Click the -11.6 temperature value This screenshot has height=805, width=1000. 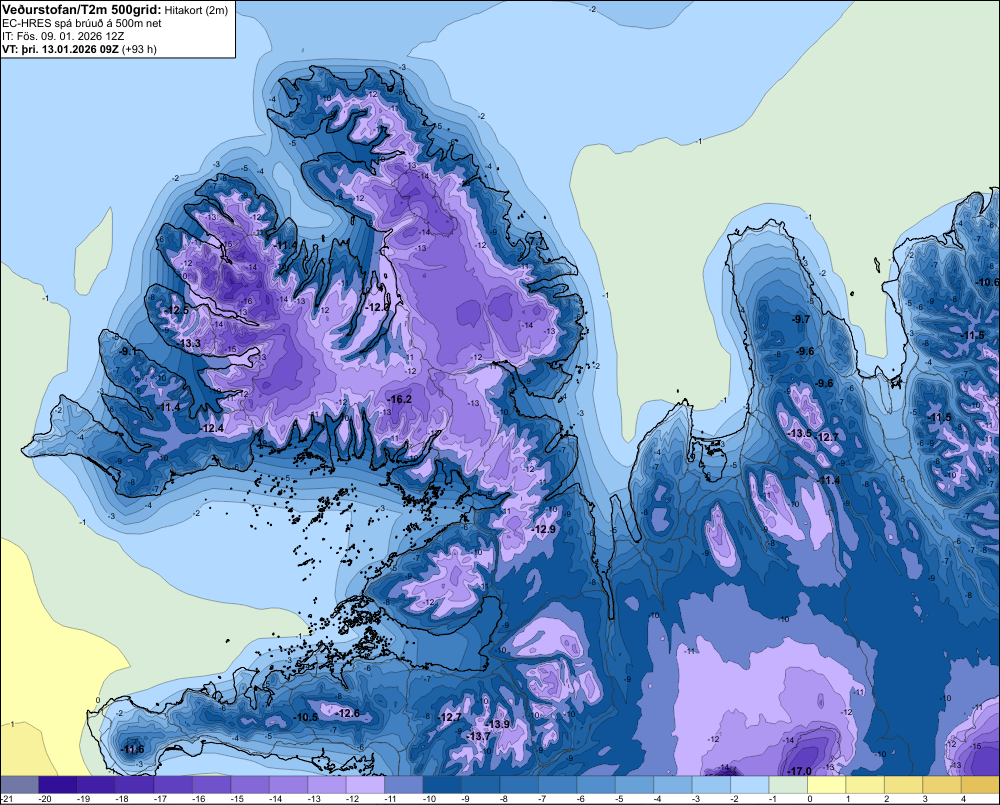[x=133, y=749]
